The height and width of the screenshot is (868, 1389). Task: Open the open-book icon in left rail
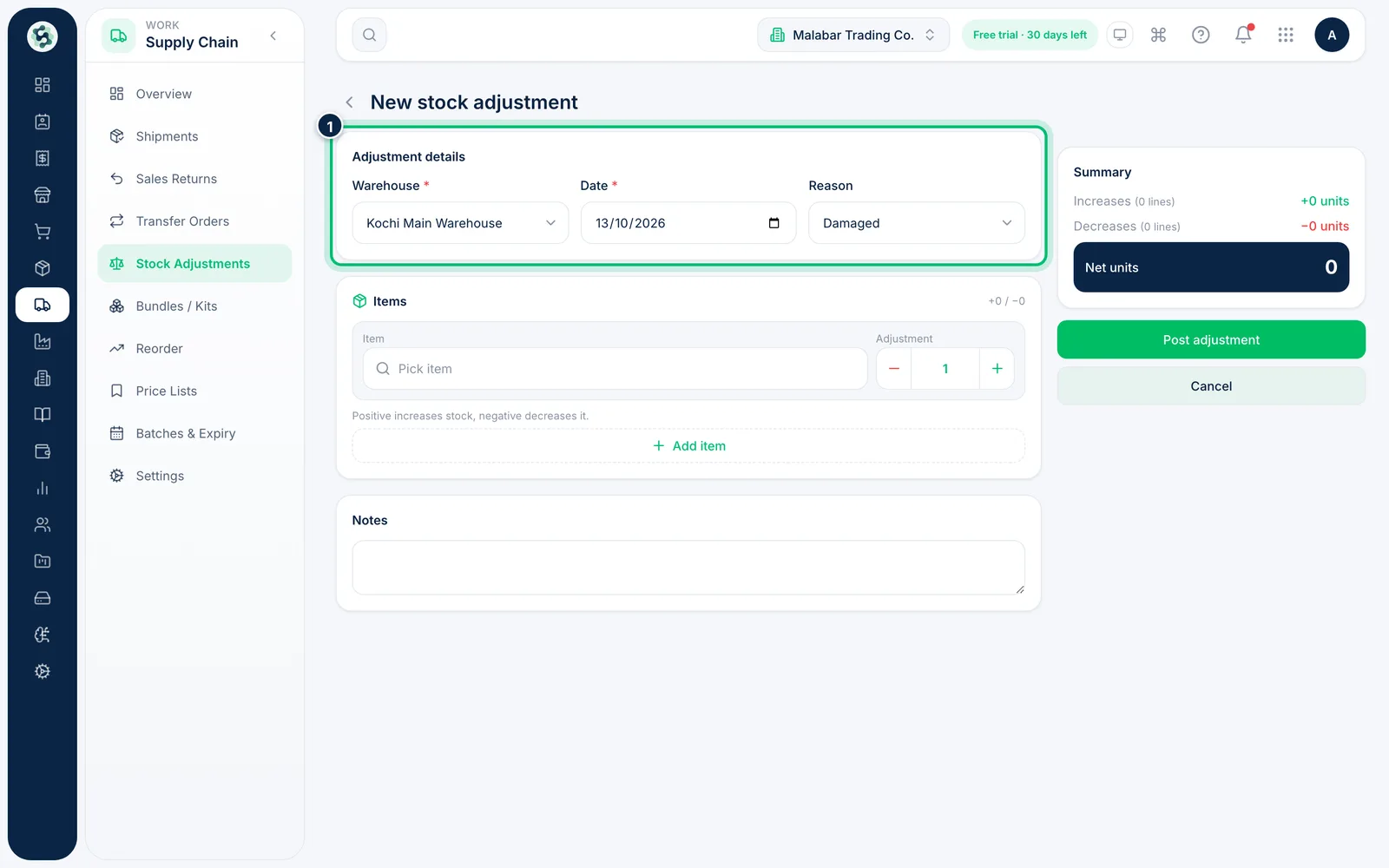(x=42, y=415)
